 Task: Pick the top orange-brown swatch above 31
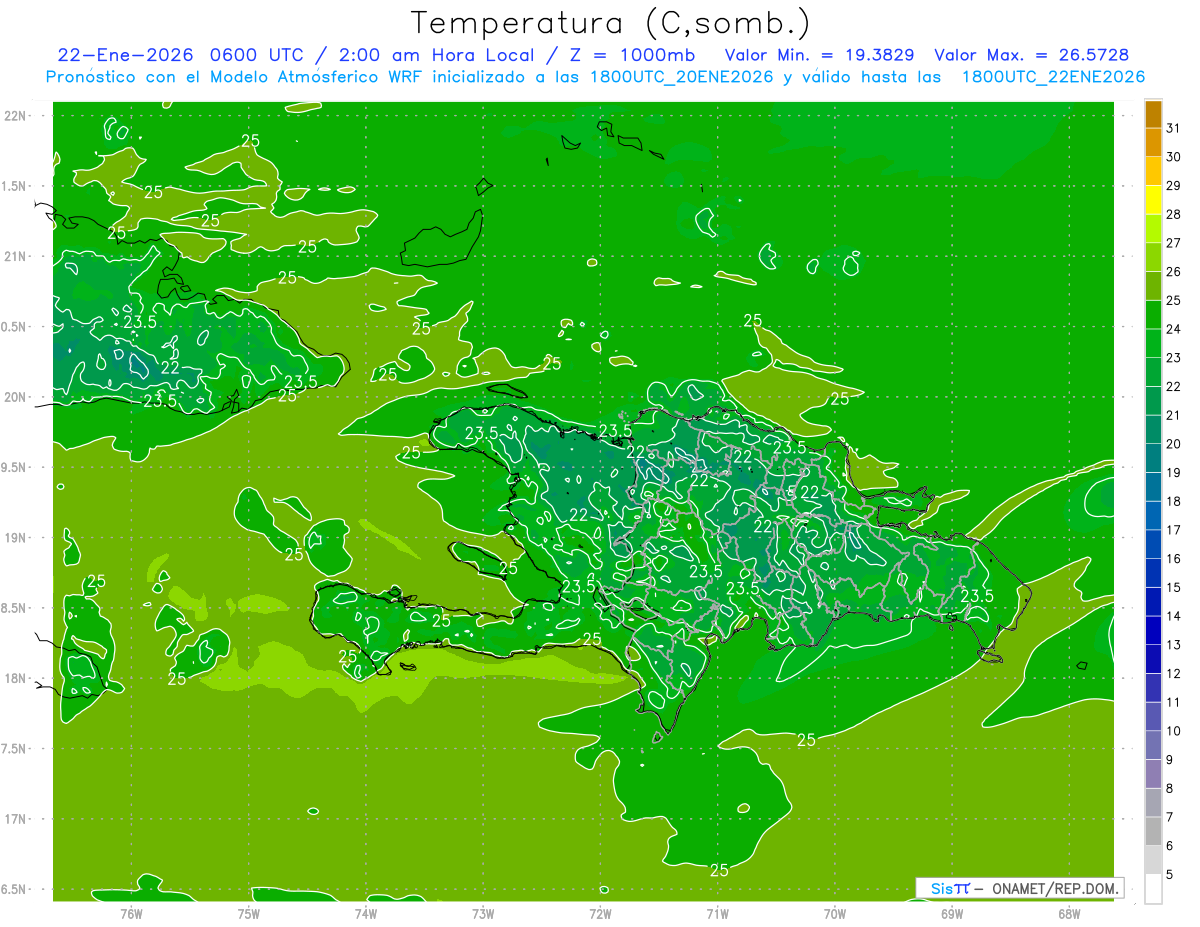coord(1153,114)
